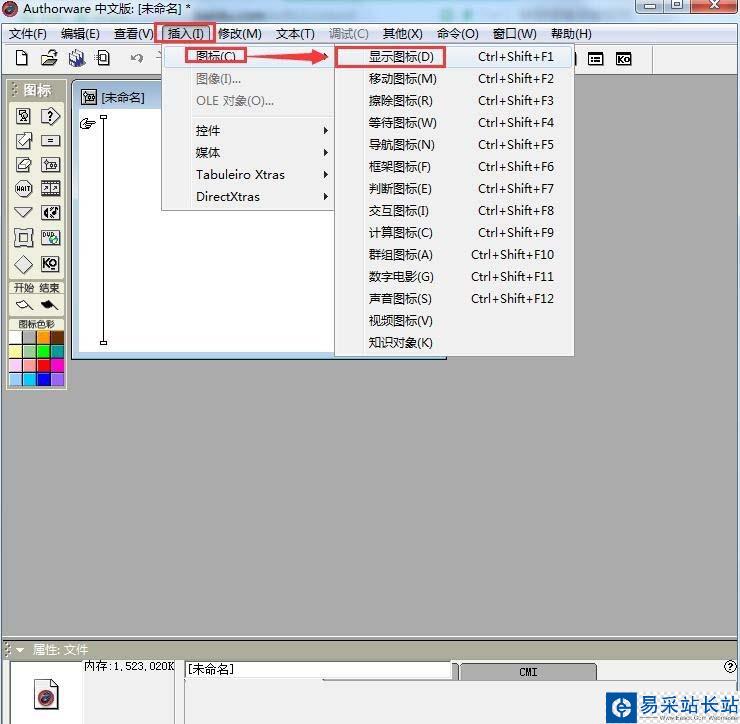Image resolution: width=740 pixels, height=724 pixels.
Task: Pick the bright green icon color swatch
Action: point(43,351)
